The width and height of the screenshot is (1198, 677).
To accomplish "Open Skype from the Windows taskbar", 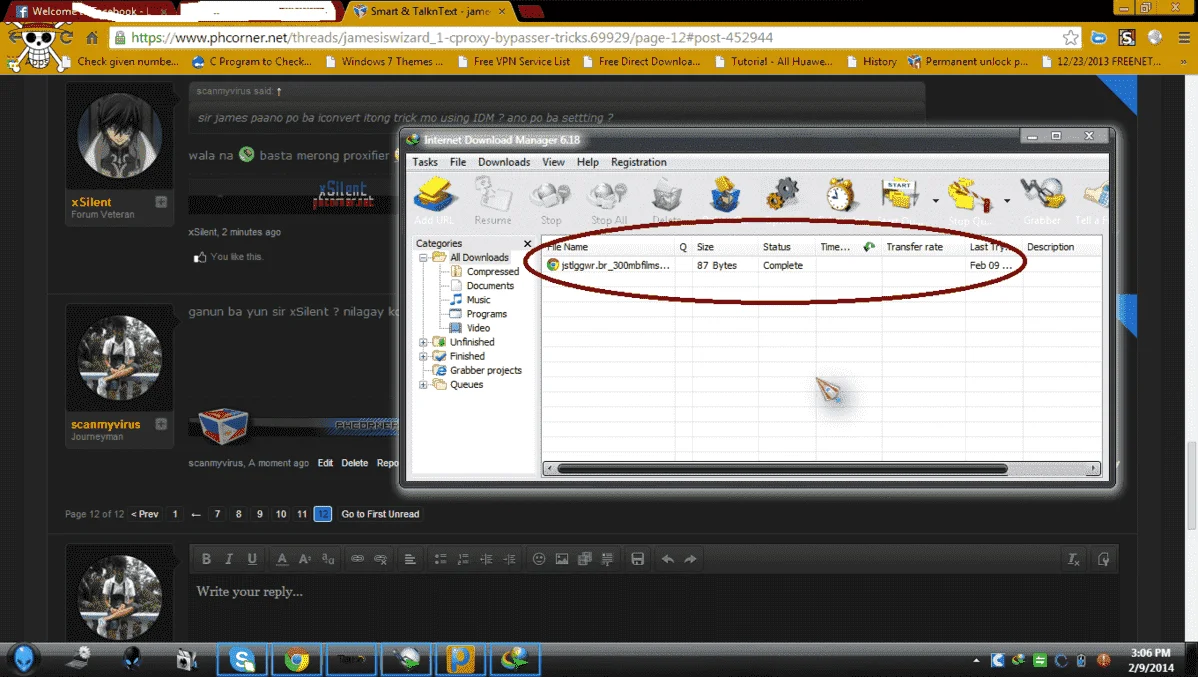I will 242,659.
